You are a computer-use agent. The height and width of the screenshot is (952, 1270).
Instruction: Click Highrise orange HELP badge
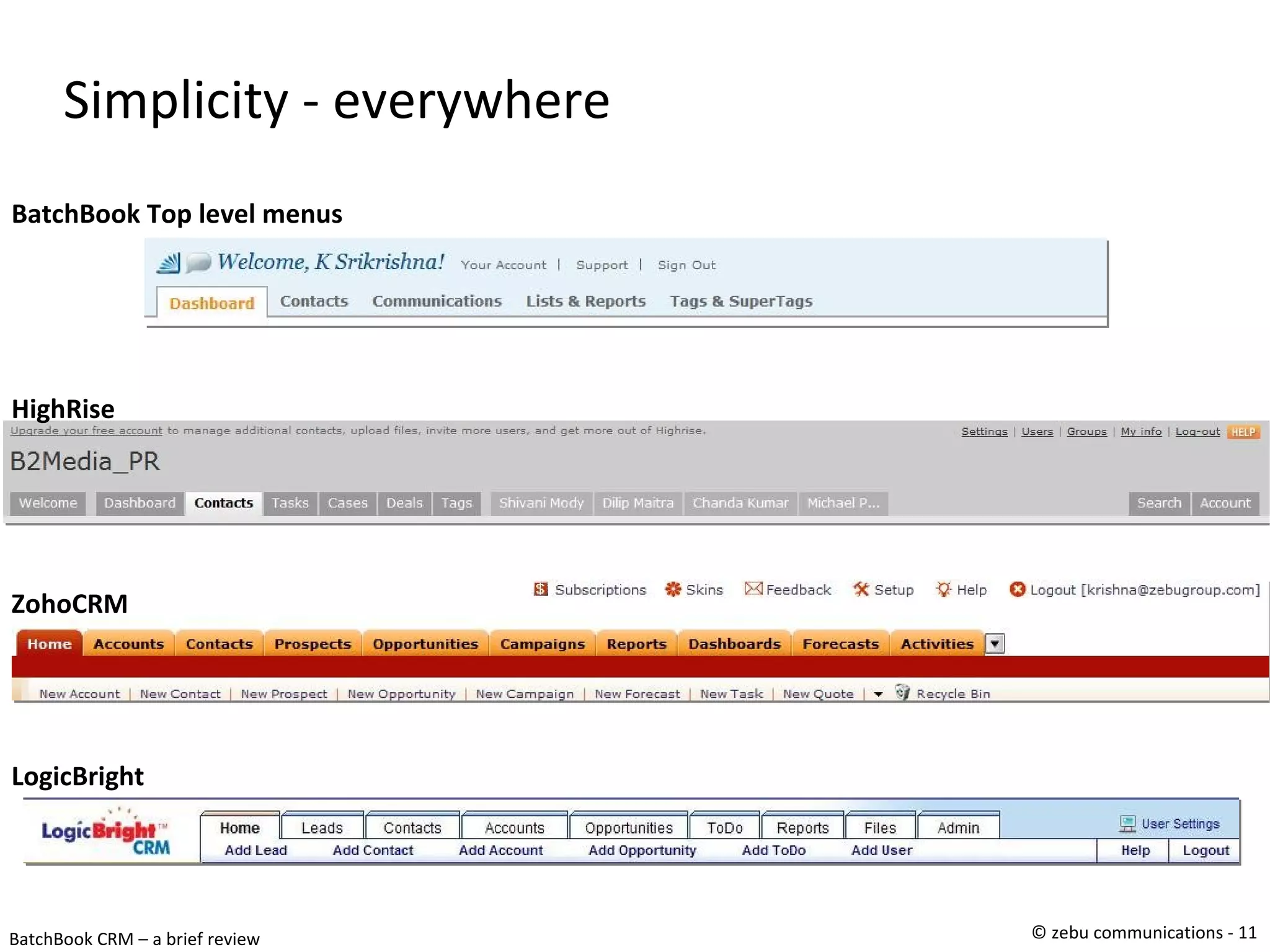click(x=1243, y=432)
